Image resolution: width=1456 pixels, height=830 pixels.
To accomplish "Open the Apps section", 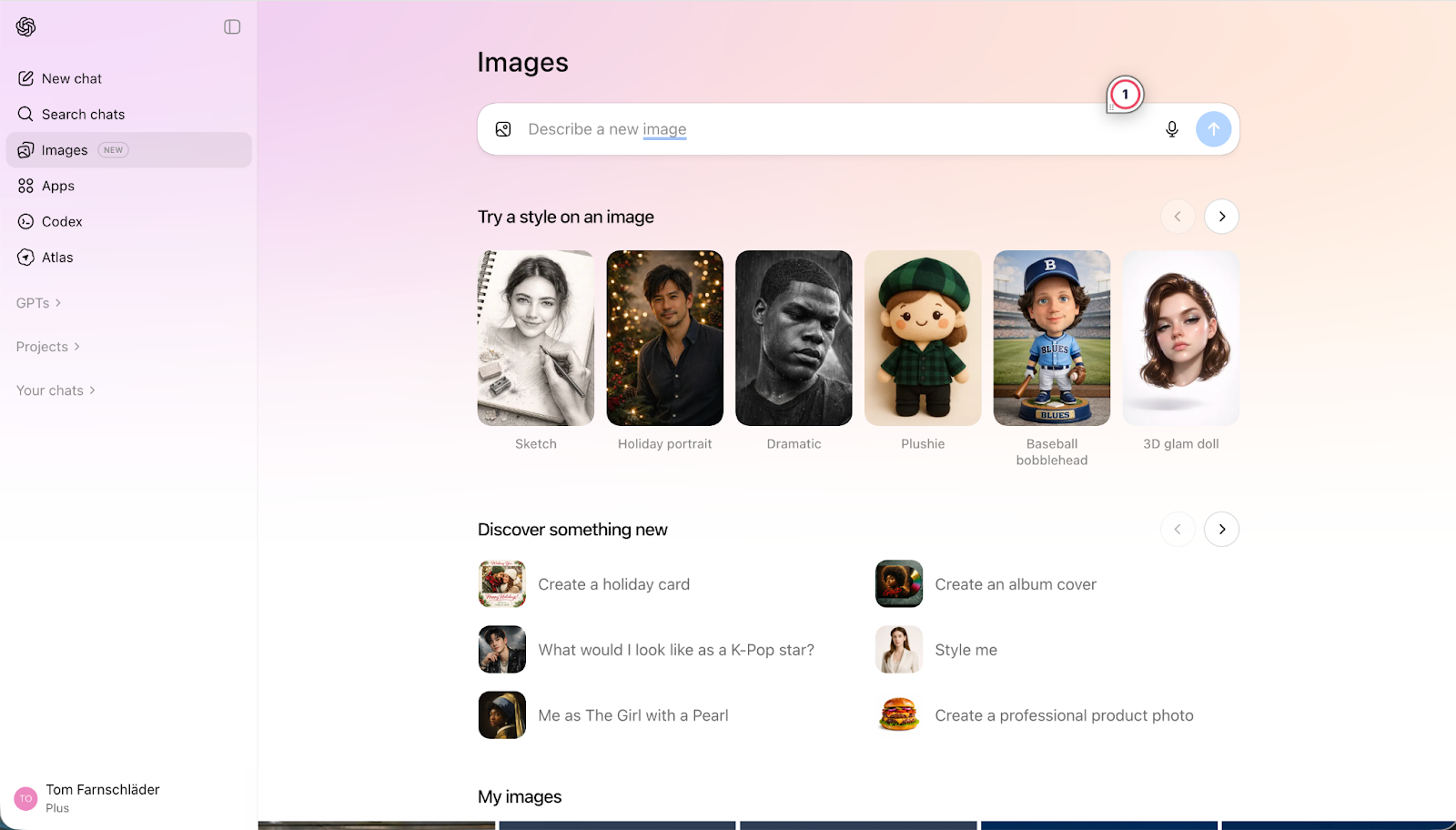I will coord(58,186).
